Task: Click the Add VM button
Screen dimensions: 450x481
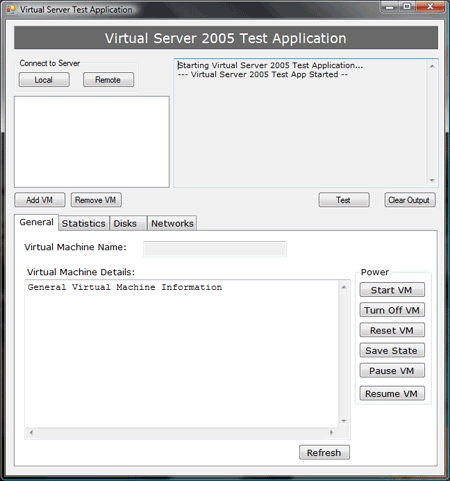Action: 40,200
